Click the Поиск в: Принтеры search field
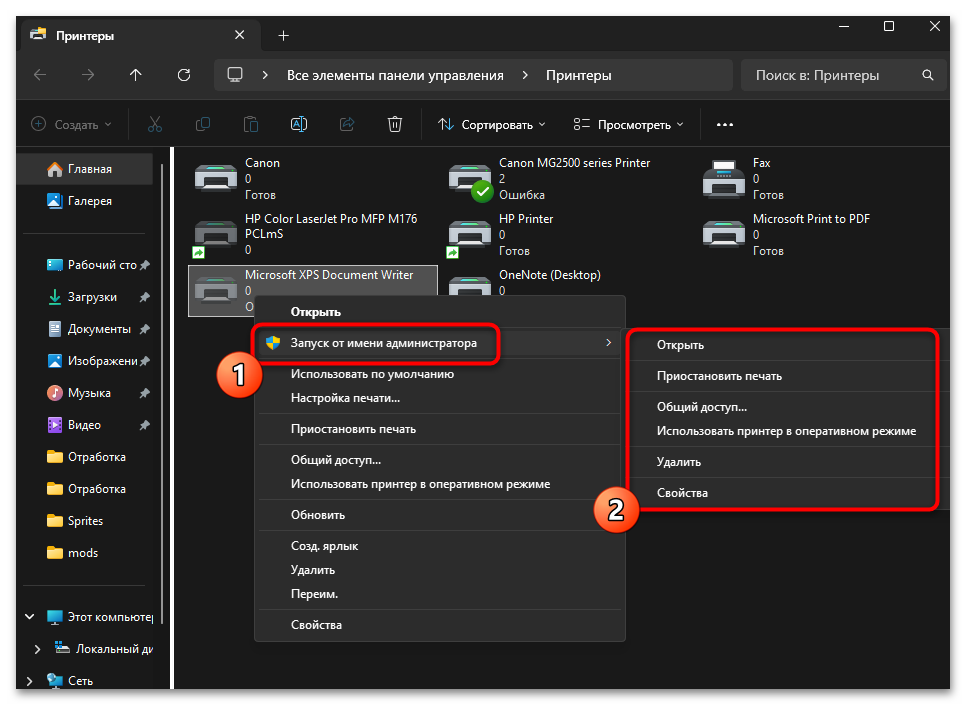Viewport: 966px width, 705px height. (x=843, y=75)
